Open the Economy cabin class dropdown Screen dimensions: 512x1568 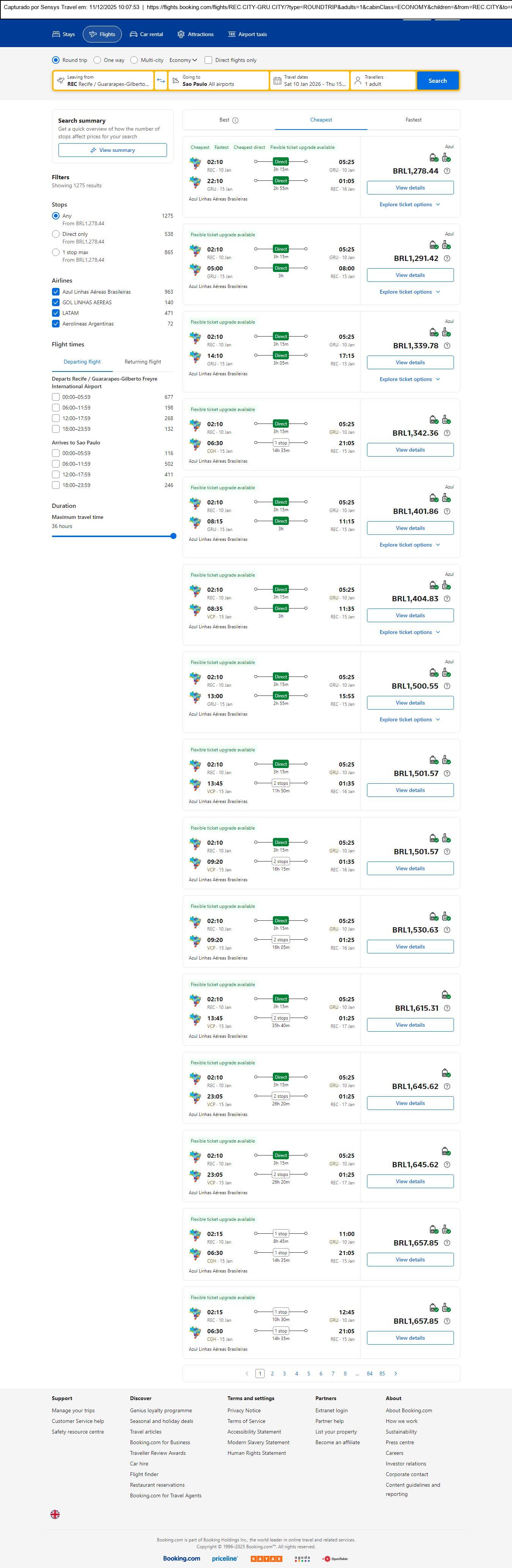coord(183,60)
